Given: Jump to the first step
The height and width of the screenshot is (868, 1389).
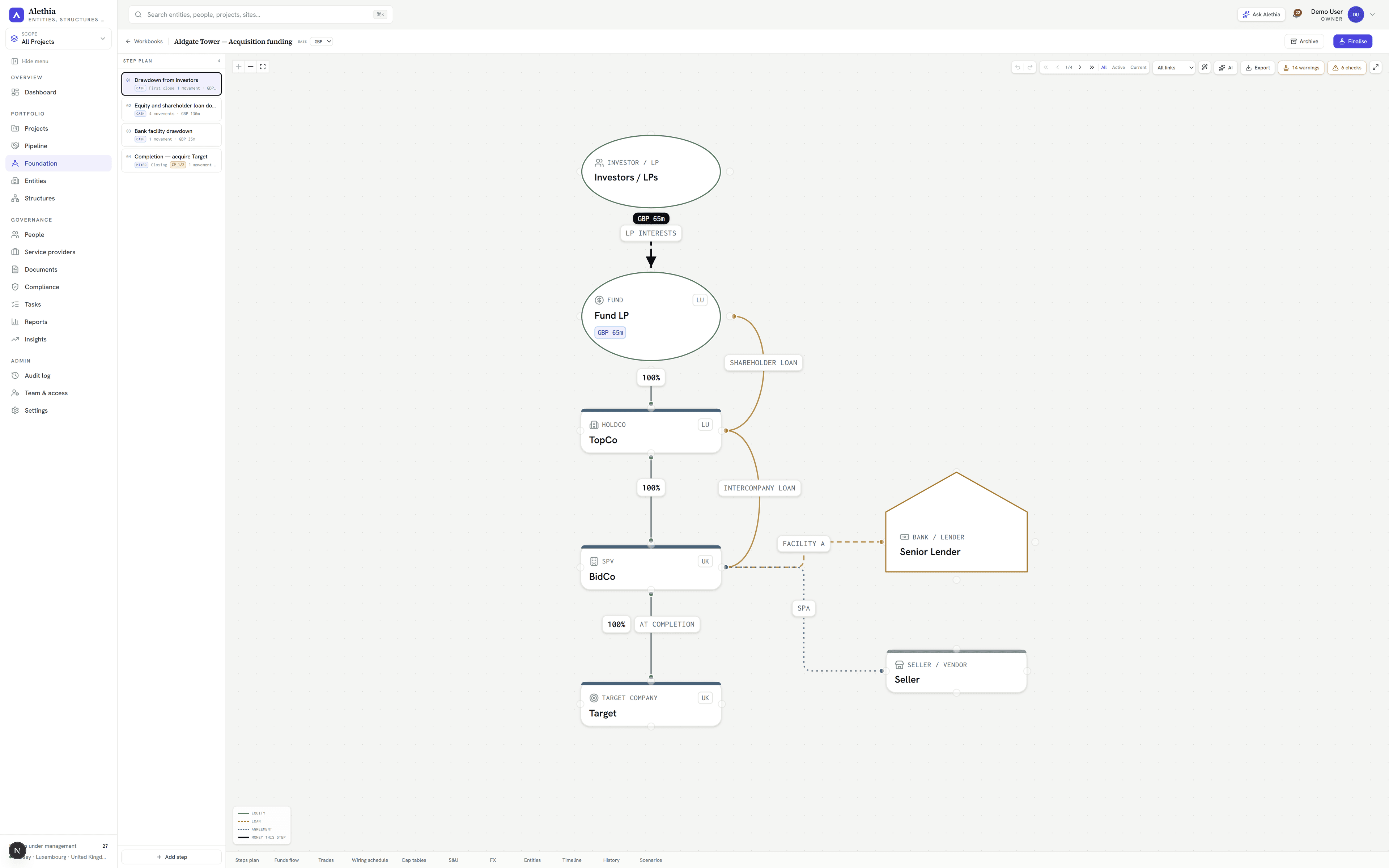Looking at the screenshot, I should (1046, 67).
